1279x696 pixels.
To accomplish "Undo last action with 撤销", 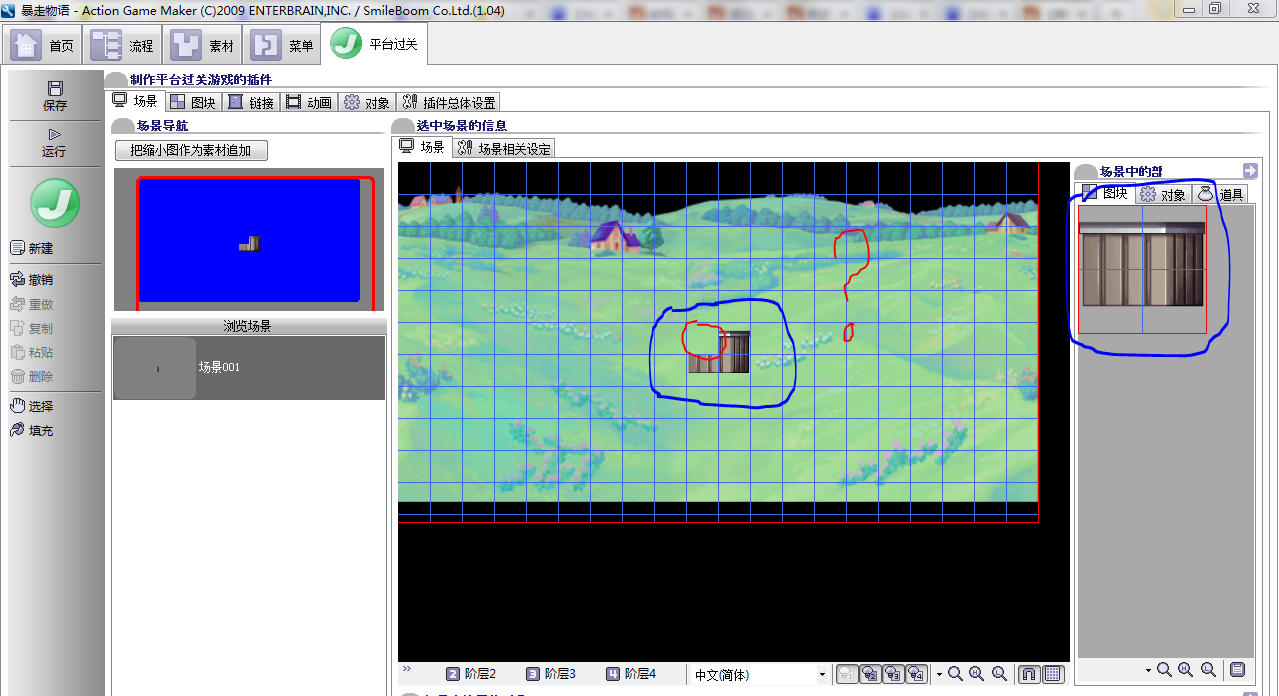I will pos(32,280).
